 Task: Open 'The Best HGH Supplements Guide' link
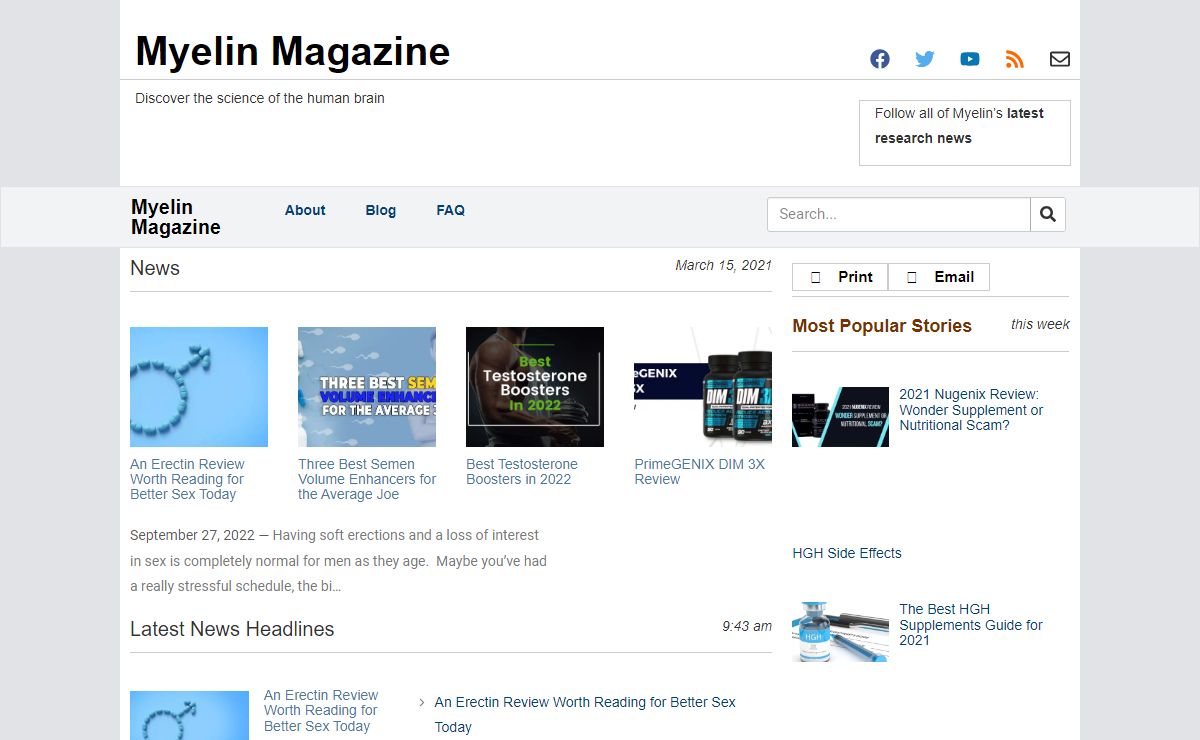971,625
